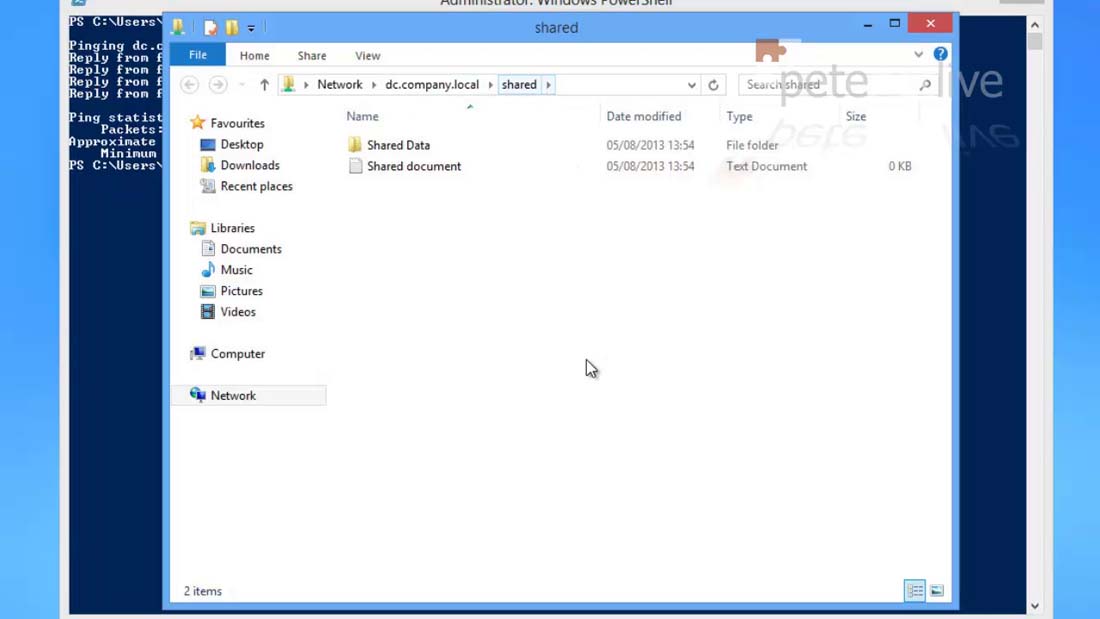Click PowerShell window scroll up arrow
The width and height of the screenshot is (1100, 619).
(1035, 25)
